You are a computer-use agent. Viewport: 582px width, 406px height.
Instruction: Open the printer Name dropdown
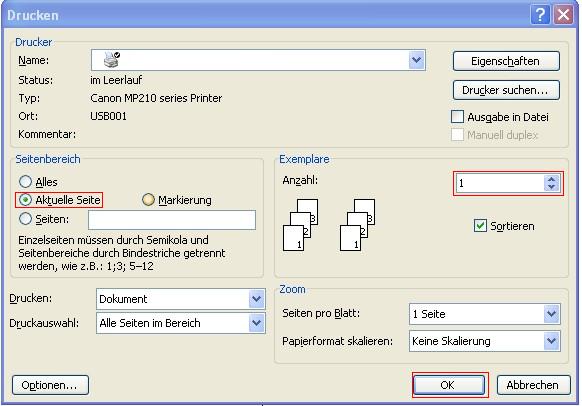point(416,60)
